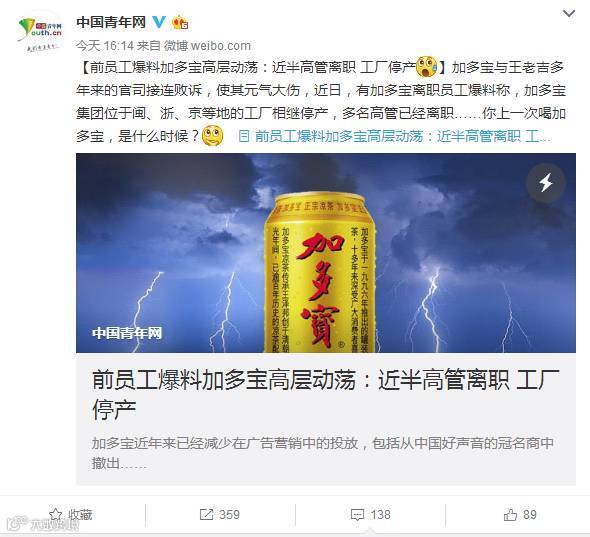Image resolution: width=590 pixels, height=537 pixels.
Task: Open the article card headline 前员工爆料加多宝高层动荡
Action: [325, 394]
